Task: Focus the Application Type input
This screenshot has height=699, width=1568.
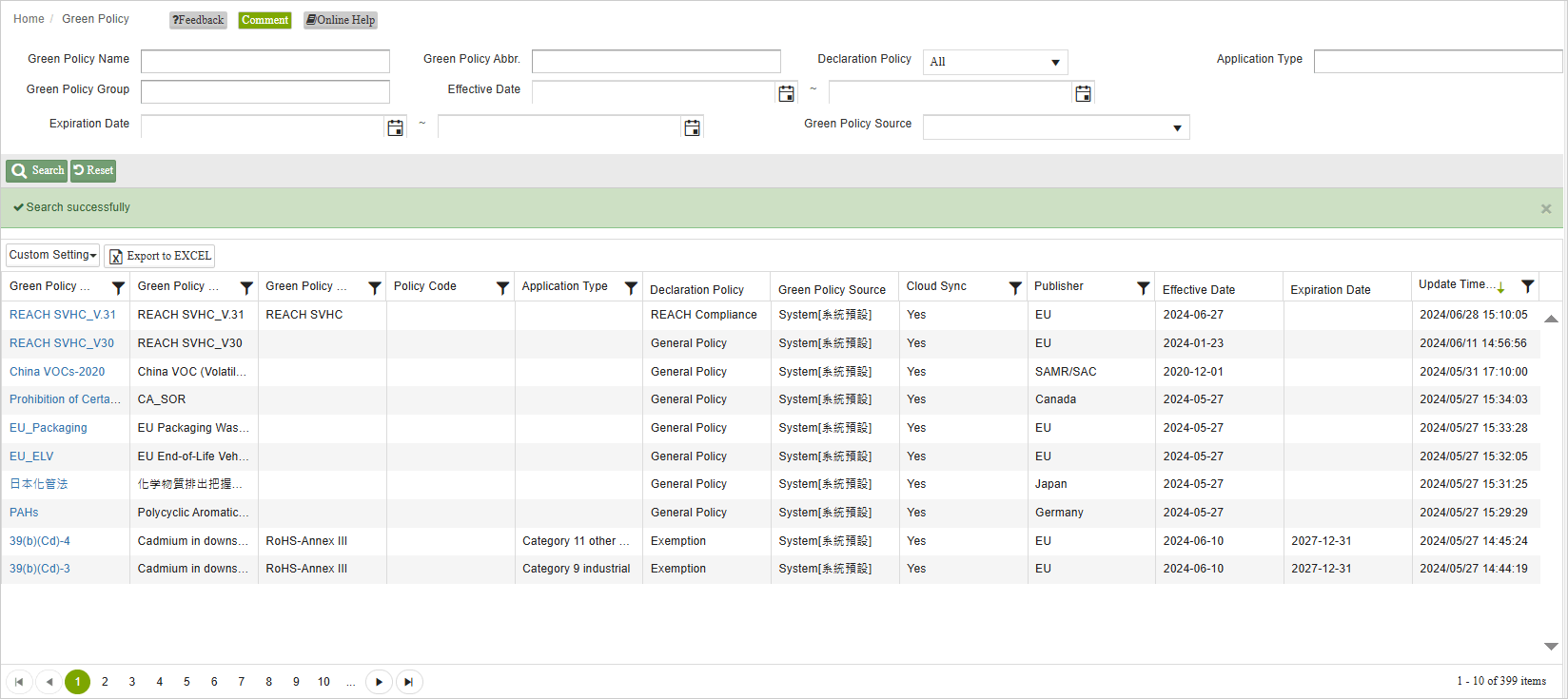Action: pyautogui.click(x=1438, y=62)
